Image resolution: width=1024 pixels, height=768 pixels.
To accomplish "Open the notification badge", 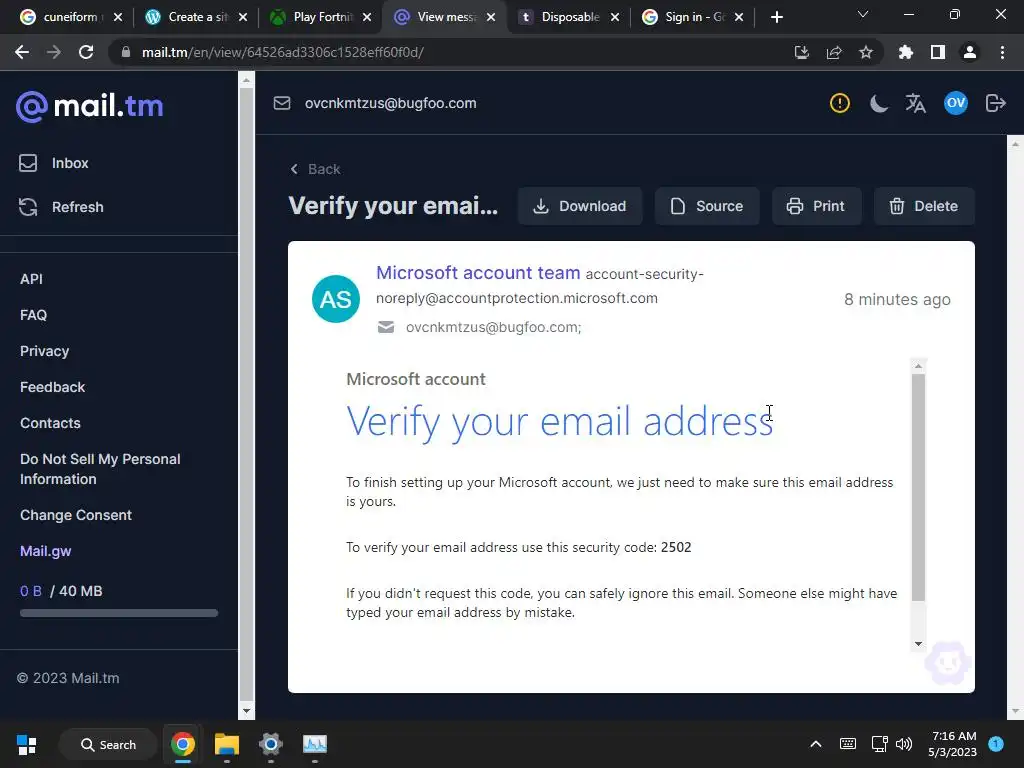I will pos(996,744).
